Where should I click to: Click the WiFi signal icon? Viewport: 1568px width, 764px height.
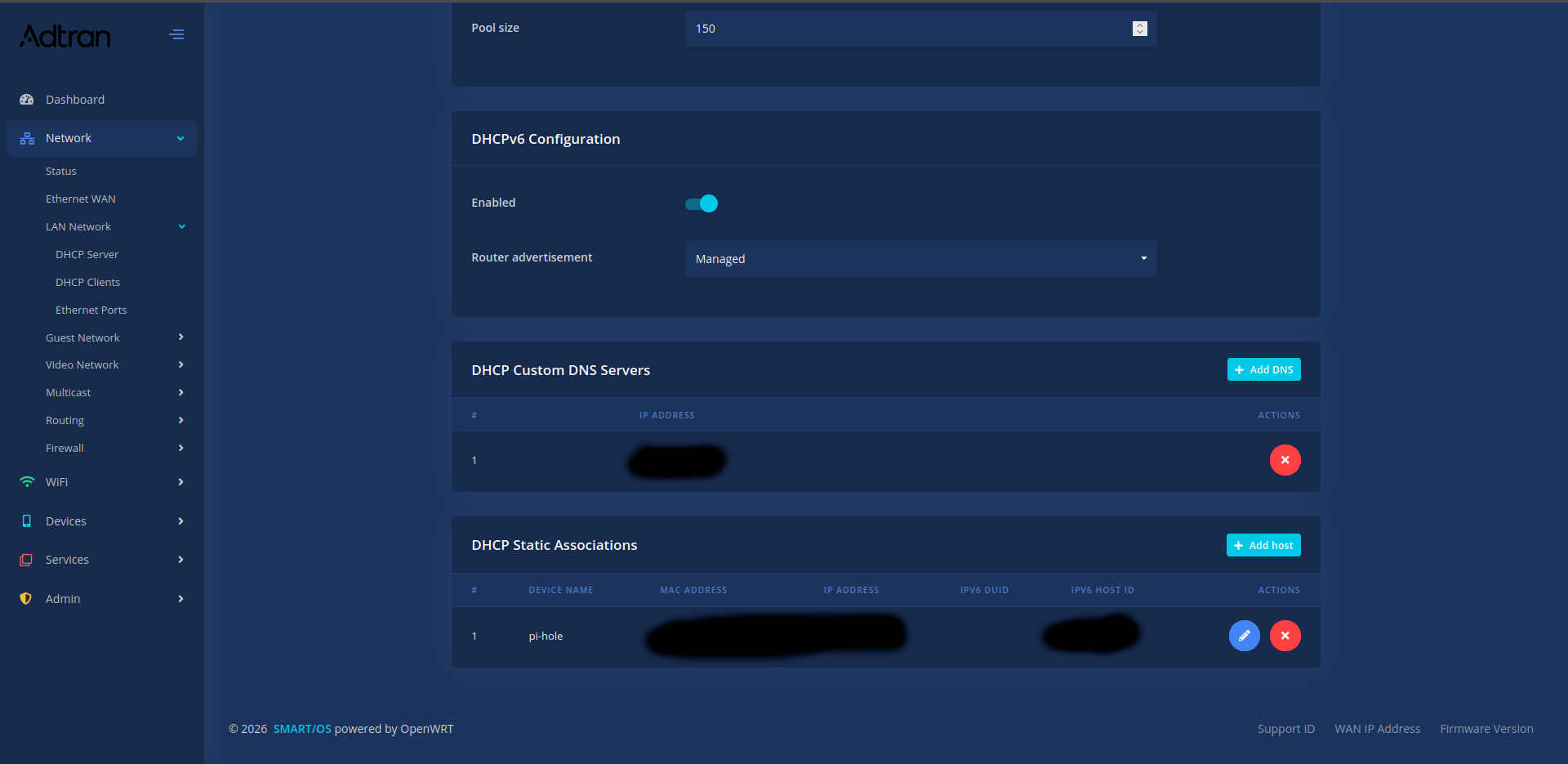click(x=27, y=482)
